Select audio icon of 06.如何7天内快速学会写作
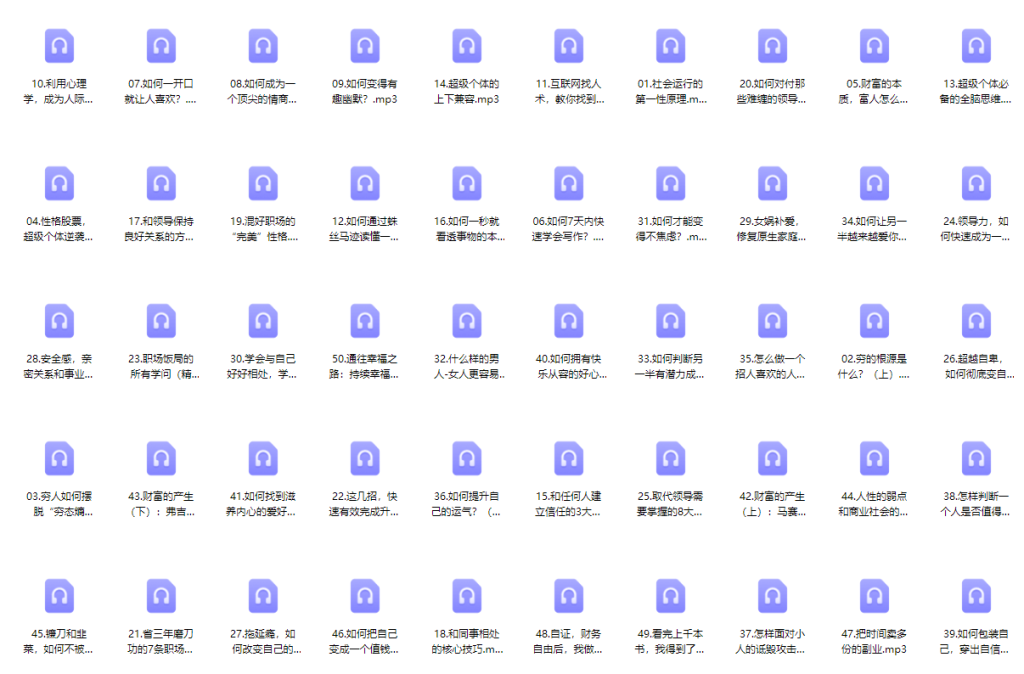The image size is (1024, 674). pos(569,184)
